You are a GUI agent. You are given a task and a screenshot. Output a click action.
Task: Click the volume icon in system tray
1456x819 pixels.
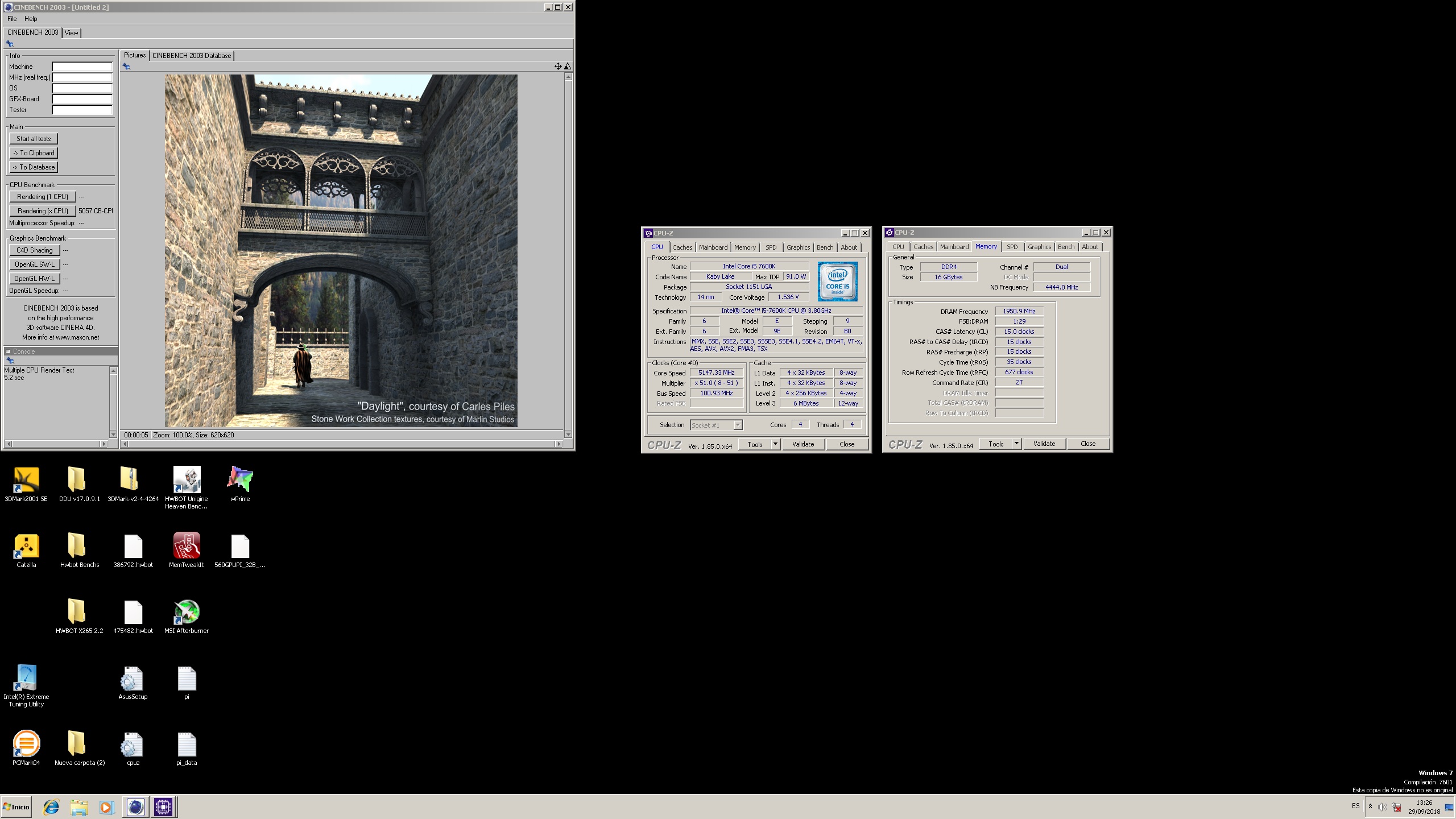1382,806
